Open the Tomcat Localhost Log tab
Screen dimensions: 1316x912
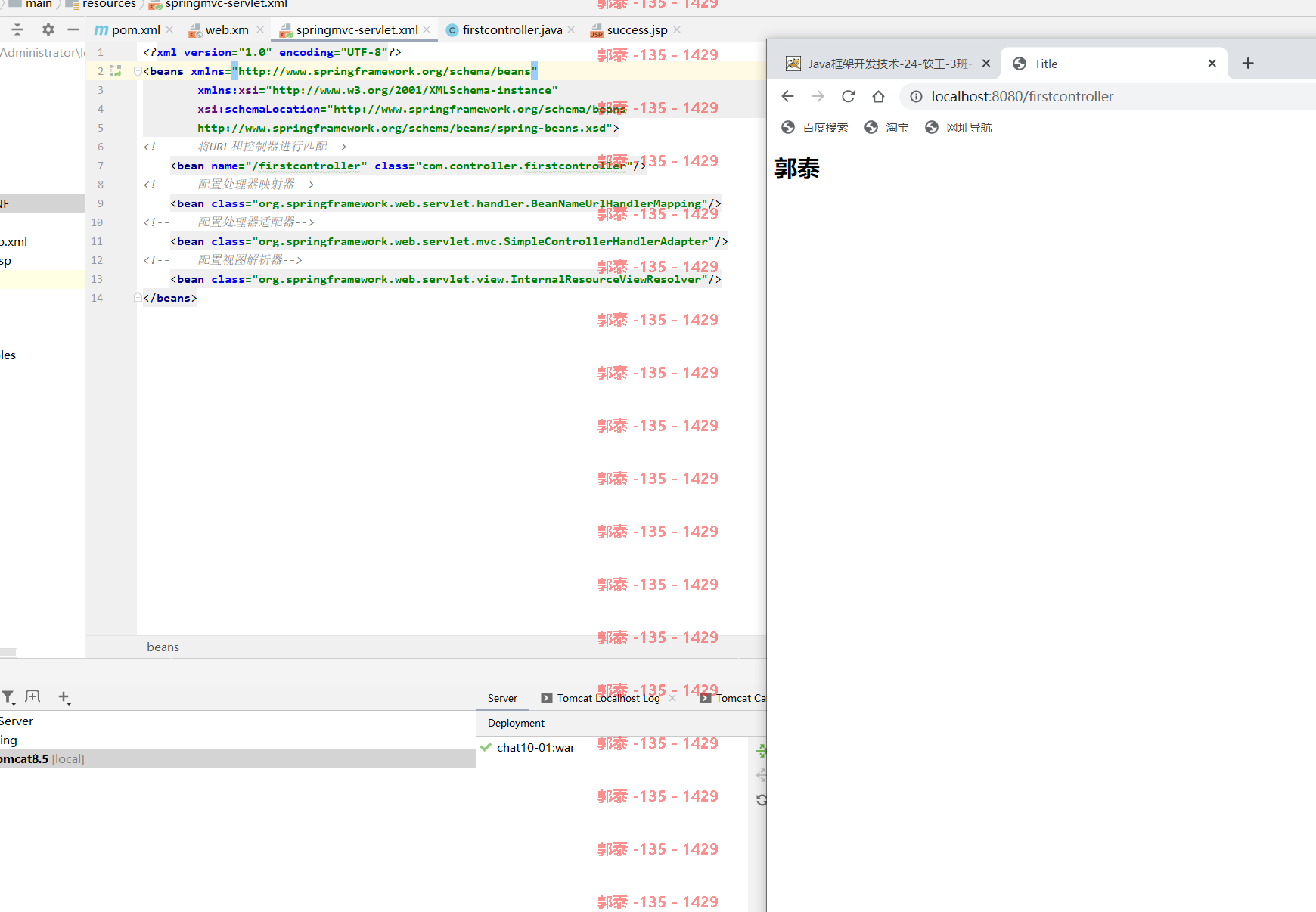[608, 698]
